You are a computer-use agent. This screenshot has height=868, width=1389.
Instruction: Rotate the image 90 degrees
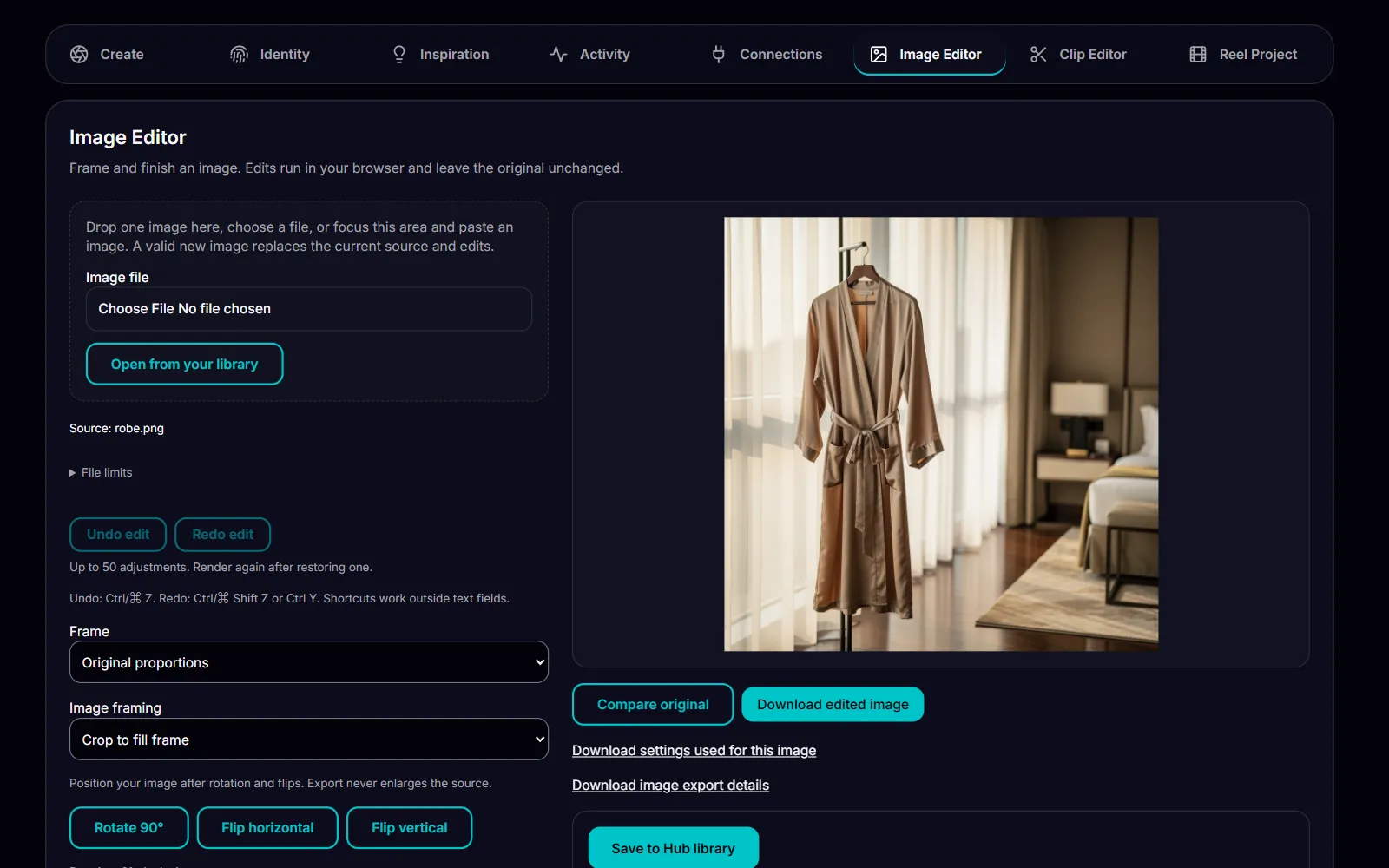(x=129, y=828)
